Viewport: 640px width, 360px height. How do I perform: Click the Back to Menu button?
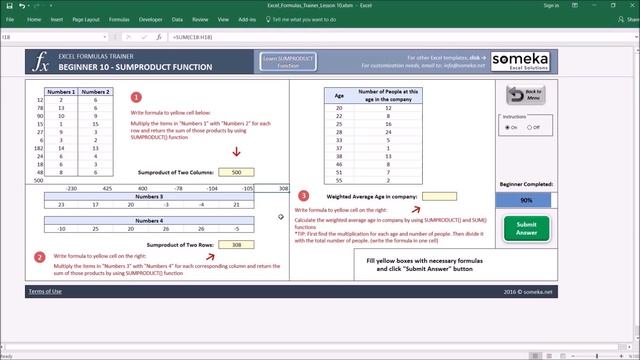click(x=526, y=95)
